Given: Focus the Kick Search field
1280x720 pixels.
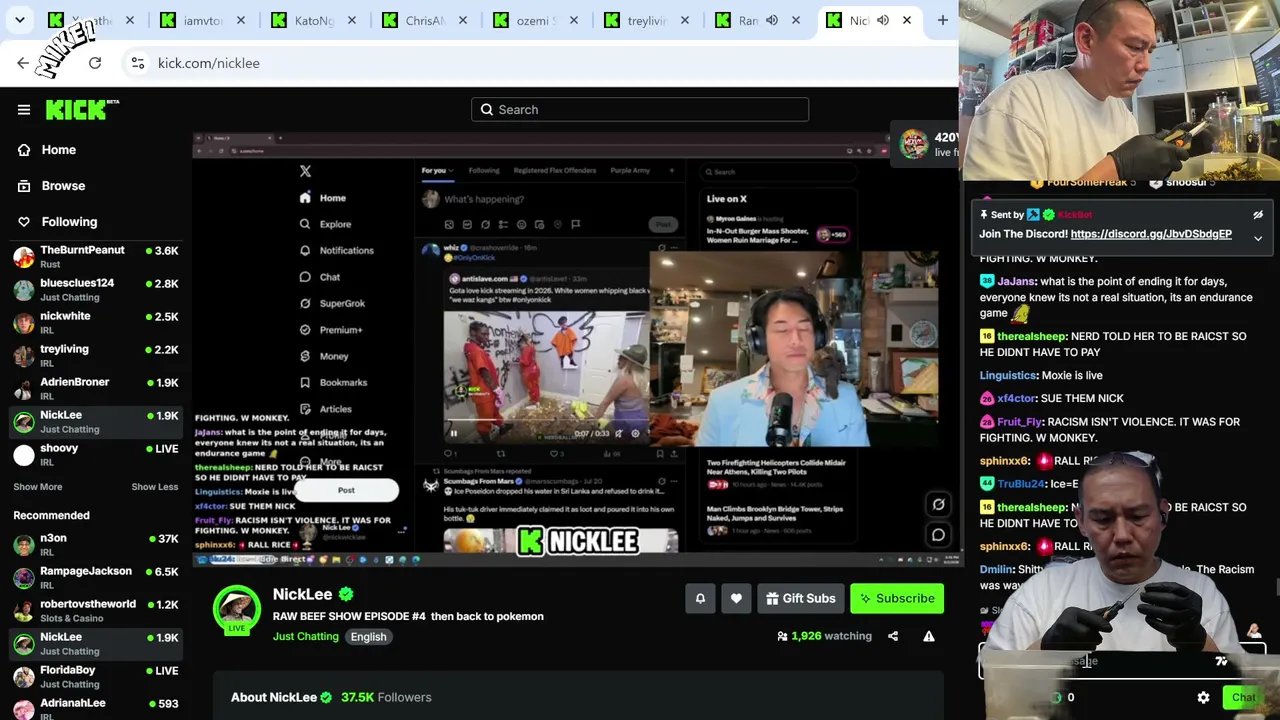Looking at the screenshot, I should coord(640,110).
